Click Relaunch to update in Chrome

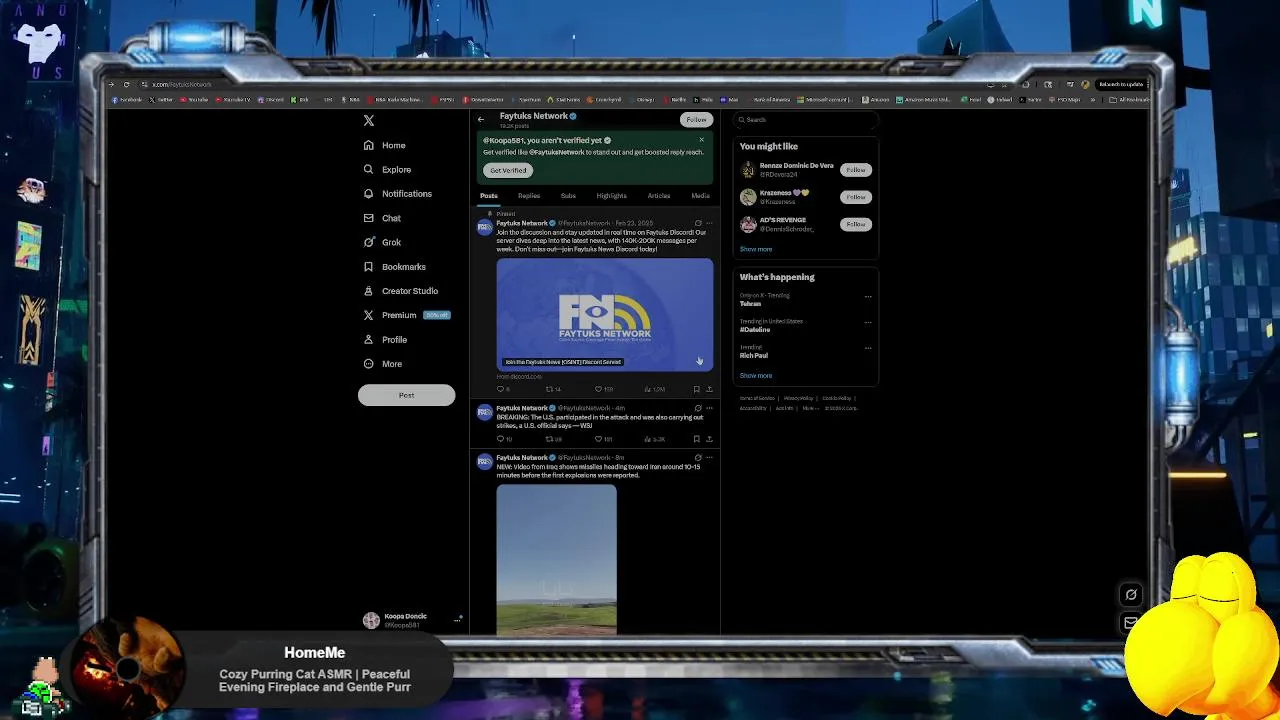click(x=1120, y=84)
